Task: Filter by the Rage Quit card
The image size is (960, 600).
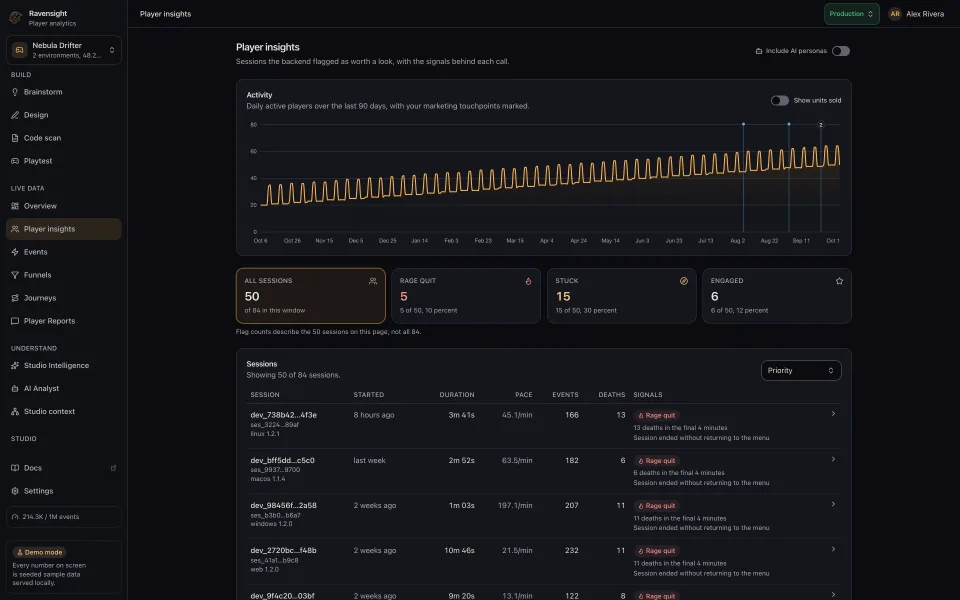Action: [466, 296]
